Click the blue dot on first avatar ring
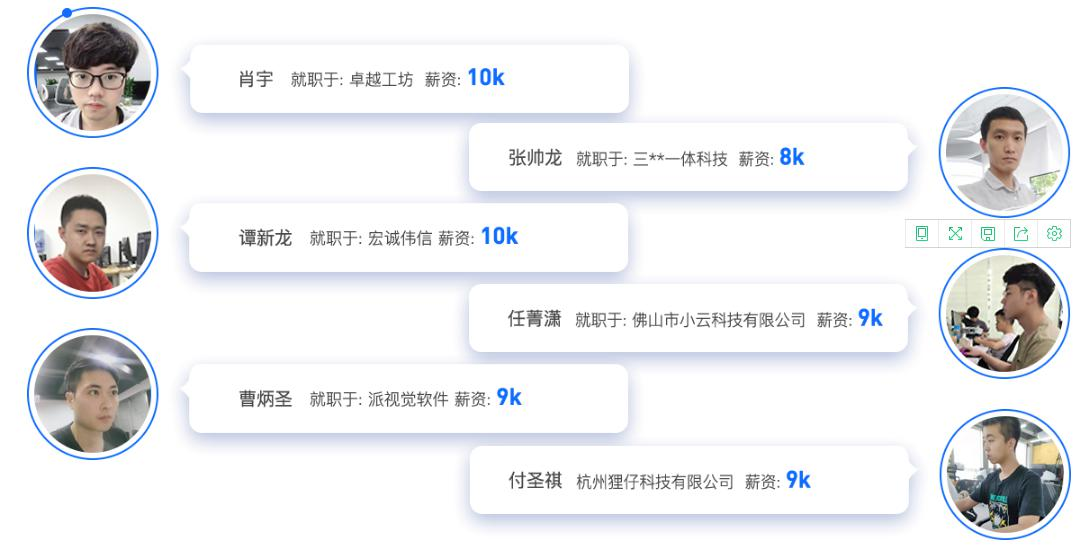 pos(67,12)
